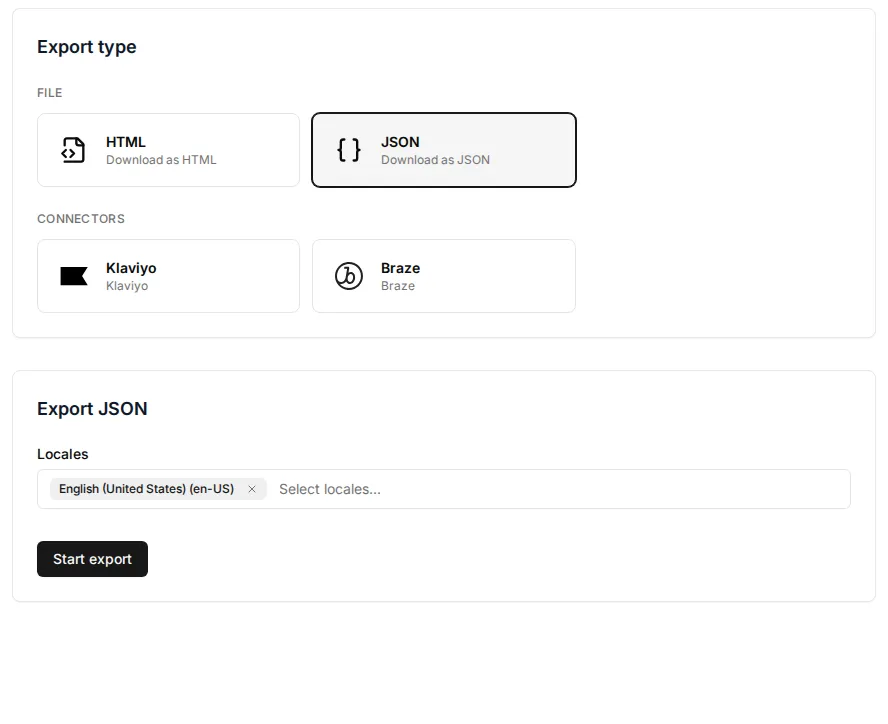Click the CONNECTORS section label
The height and width of the screenshot is (724, 888).
click(81, 219)
